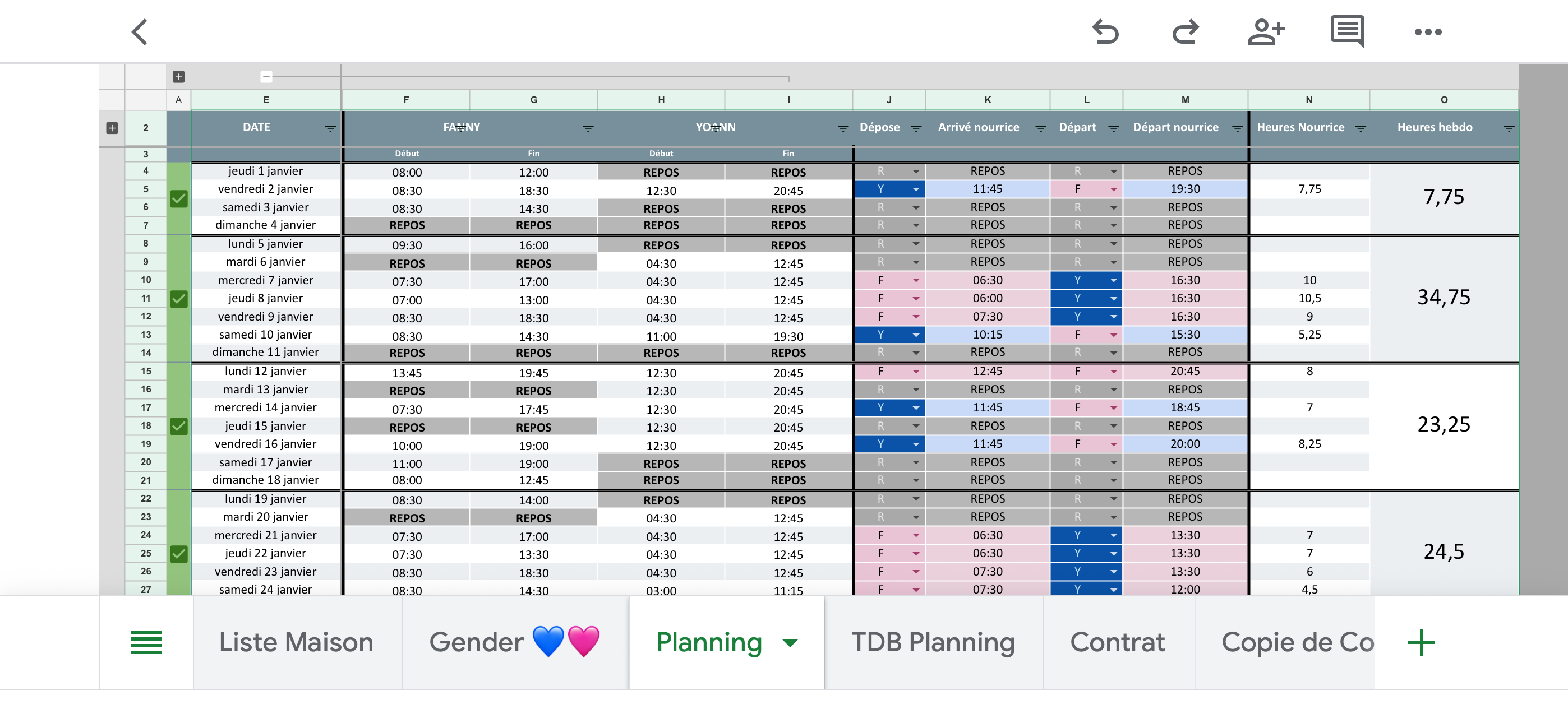This screenshot has width=1568, height=723.
Task: Undo the last action
Action: (1105, 31)
